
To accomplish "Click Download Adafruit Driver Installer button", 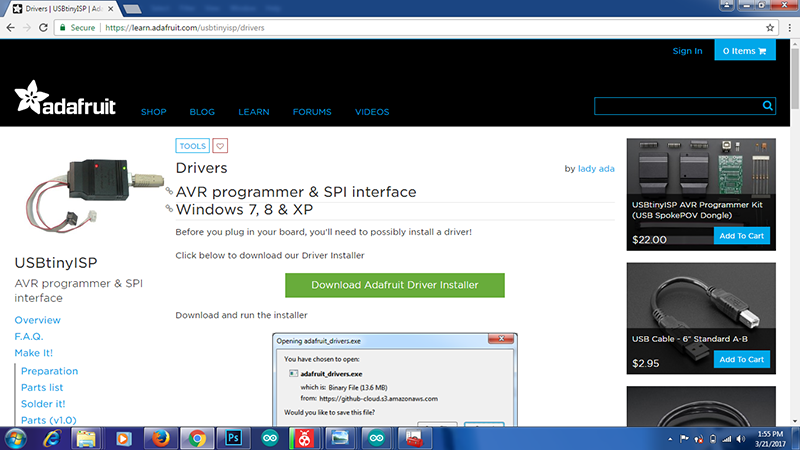I will point(395,285).
